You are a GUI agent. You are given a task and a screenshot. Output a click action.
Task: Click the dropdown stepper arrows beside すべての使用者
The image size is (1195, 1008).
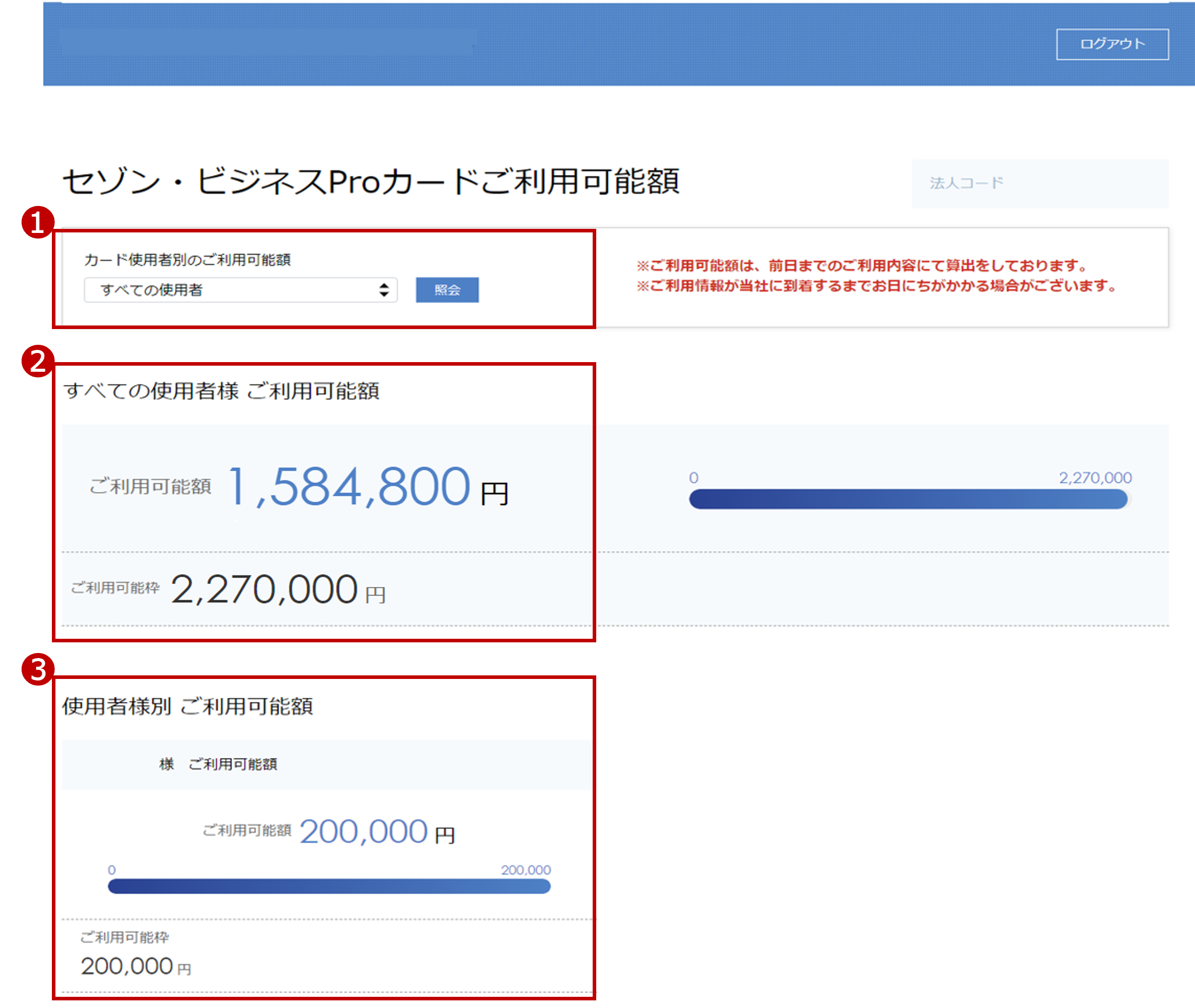(x=384, y=290)
